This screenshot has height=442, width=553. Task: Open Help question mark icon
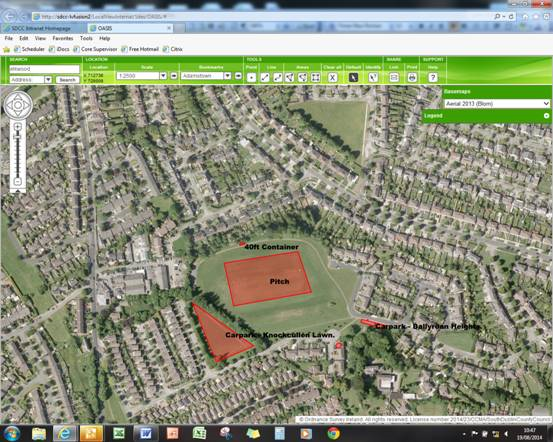(433, 78)
